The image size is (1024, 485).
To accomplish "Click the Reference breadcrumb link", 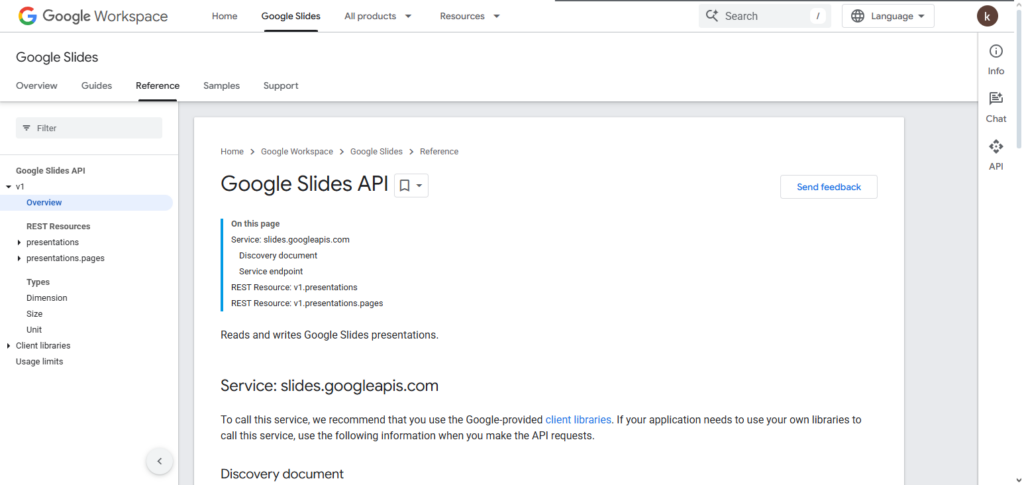I will (439, 151).
